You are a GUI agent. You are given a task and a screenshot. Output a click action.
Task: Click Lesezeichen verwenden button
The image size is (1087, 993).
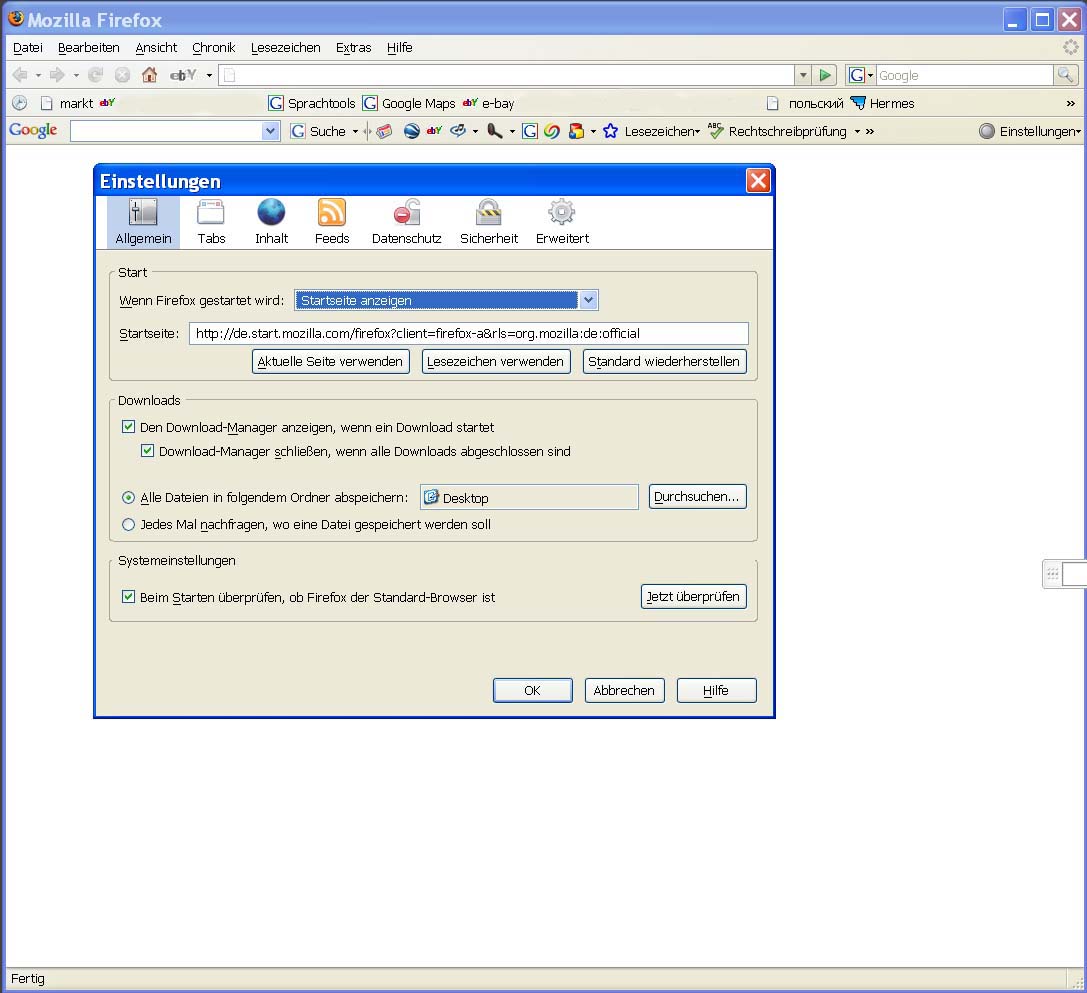(x=496, y=361)
